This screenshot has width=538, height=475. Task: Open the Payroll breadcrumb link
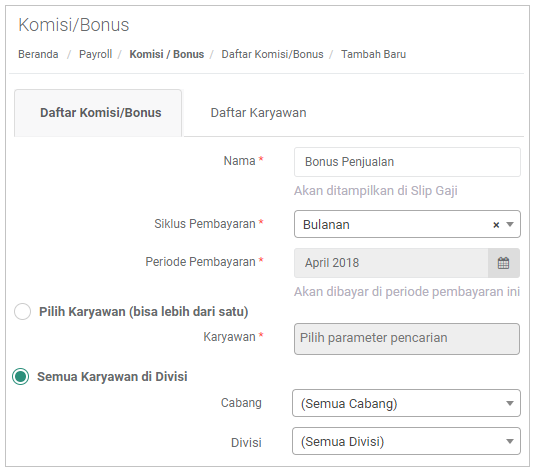click(95, 54)
